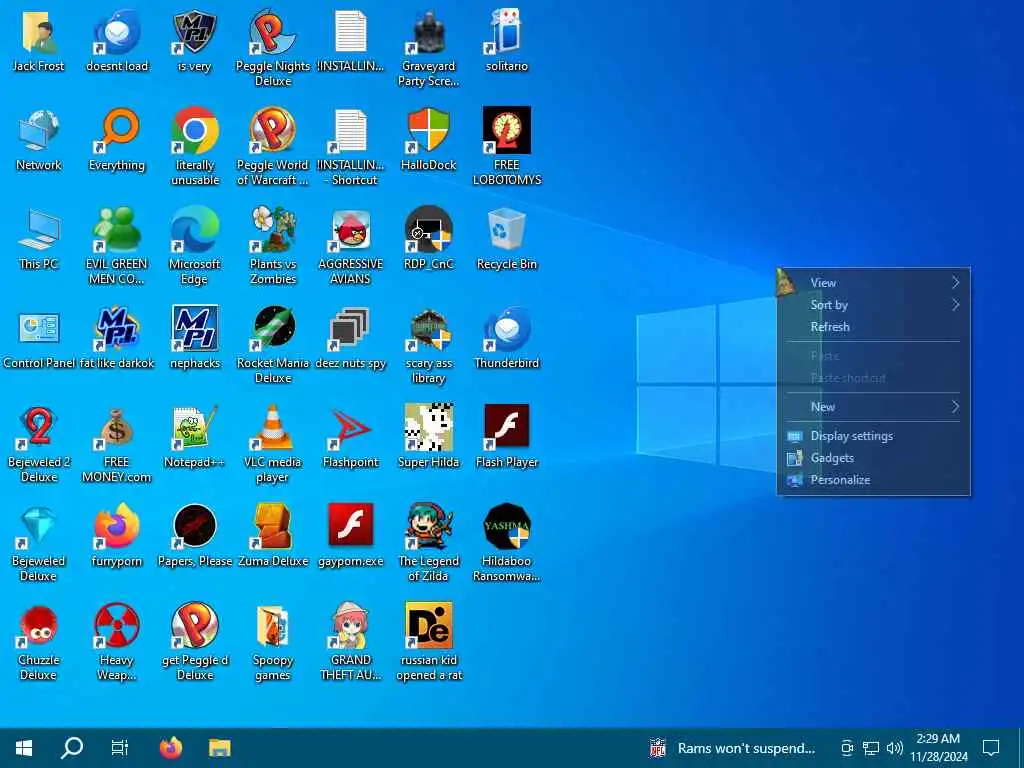The height and width of the screenshot is (768, 1024).
Task: Select the Flash Player shortcut
Action: 507,428
